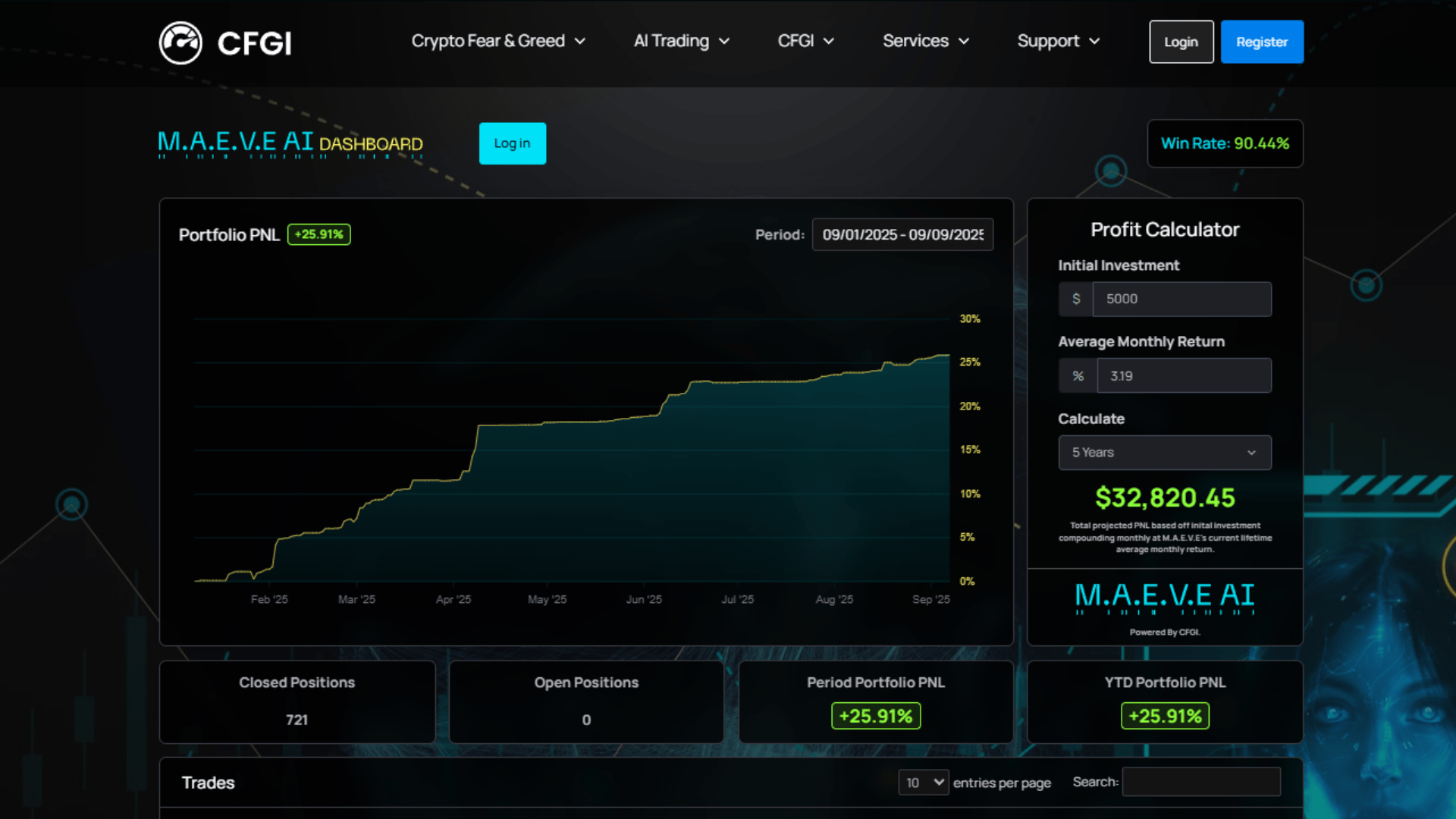Open the 5 Years calculate dropdown
Viewport: 1456px width, 819px height.
(1165, 453)
